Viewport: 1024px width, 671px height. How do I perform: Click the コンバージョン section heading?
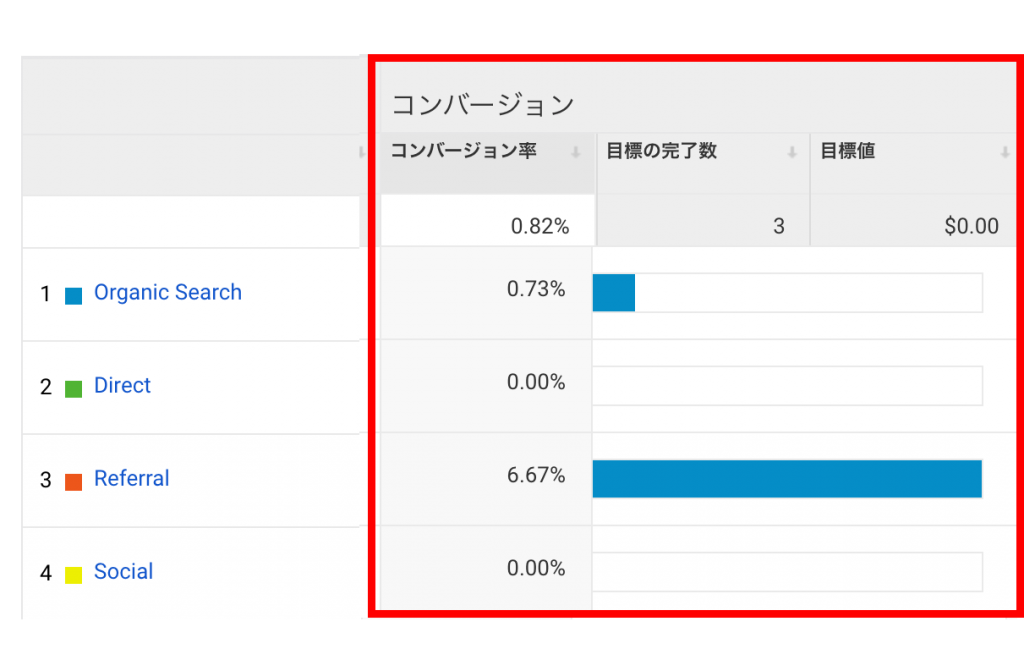pos(482,105)
